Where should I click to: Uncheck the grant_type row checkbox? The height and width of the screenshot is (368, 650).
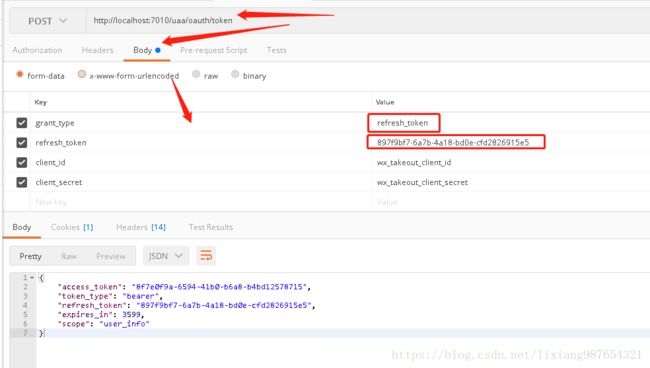(22, 123)
